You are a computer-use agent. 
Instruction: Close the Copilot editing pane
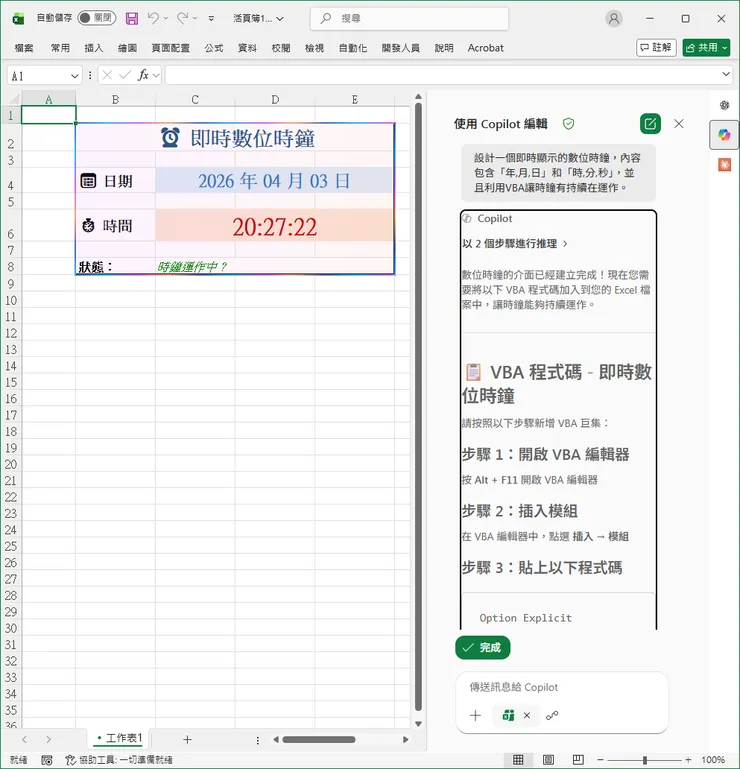tap(679, 124)
